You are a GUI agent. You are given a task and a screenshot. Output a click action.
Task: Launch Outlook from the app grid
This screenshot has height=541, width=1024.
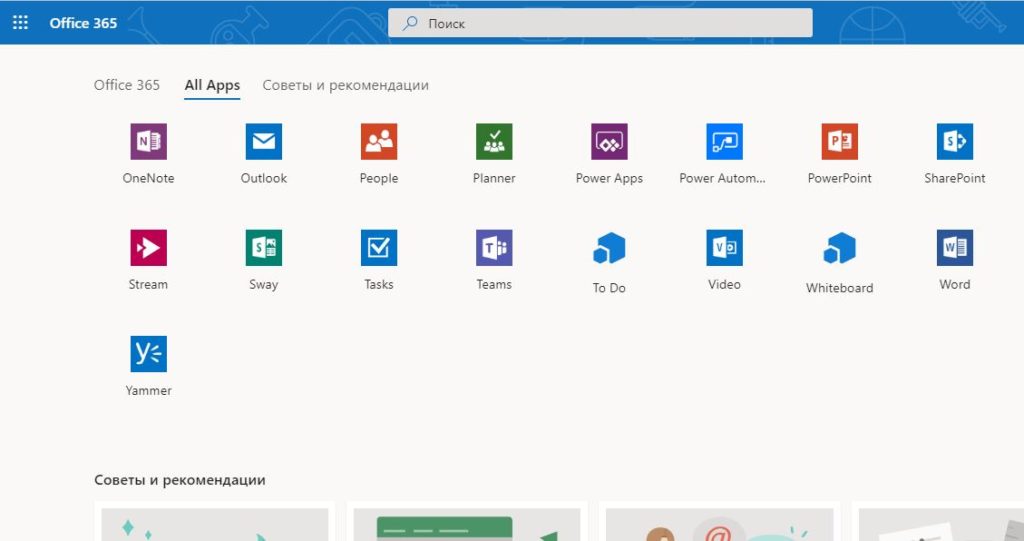[x=264, y=141]
